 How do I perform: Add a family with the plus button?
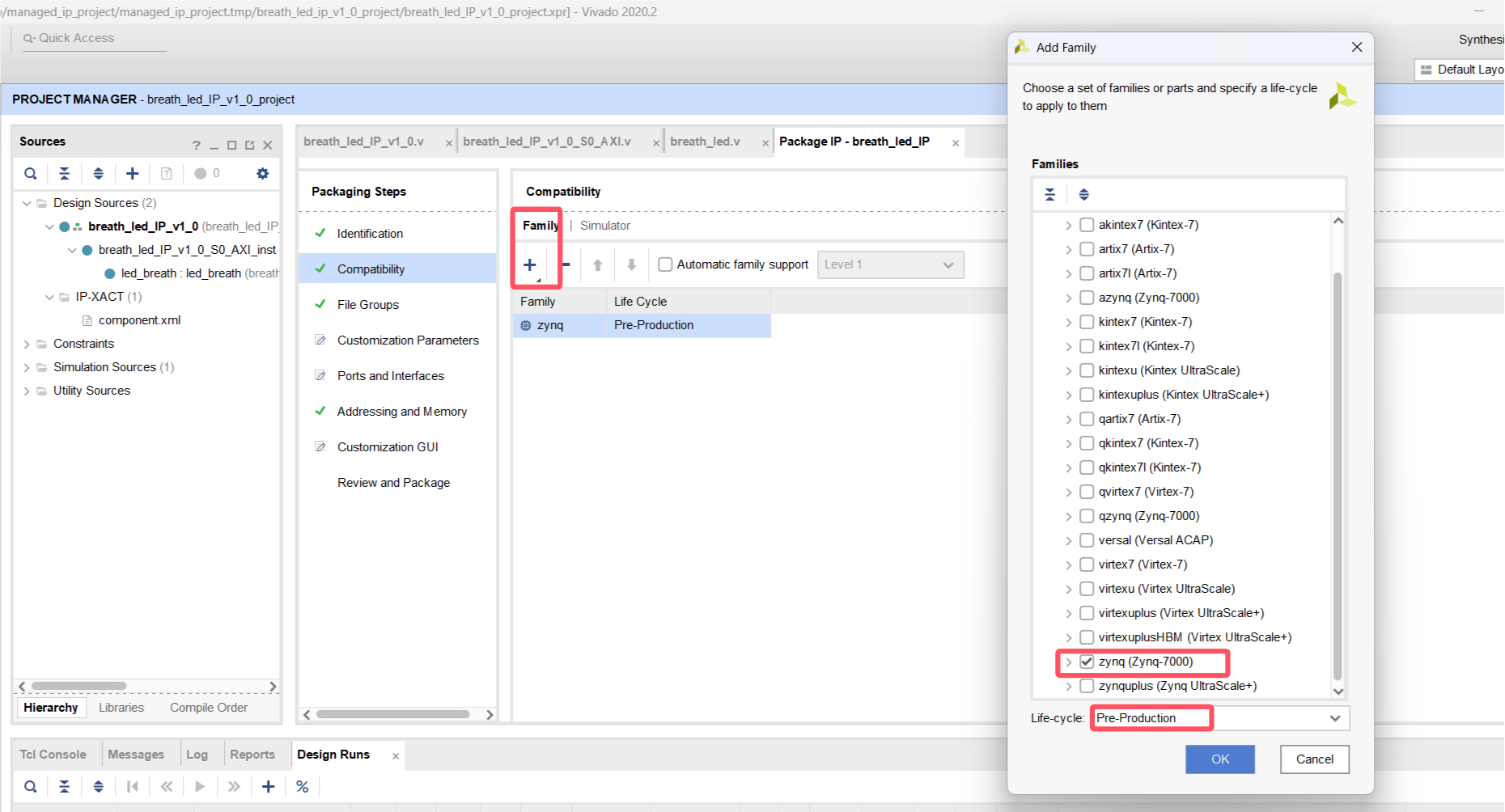pos(530,264)
